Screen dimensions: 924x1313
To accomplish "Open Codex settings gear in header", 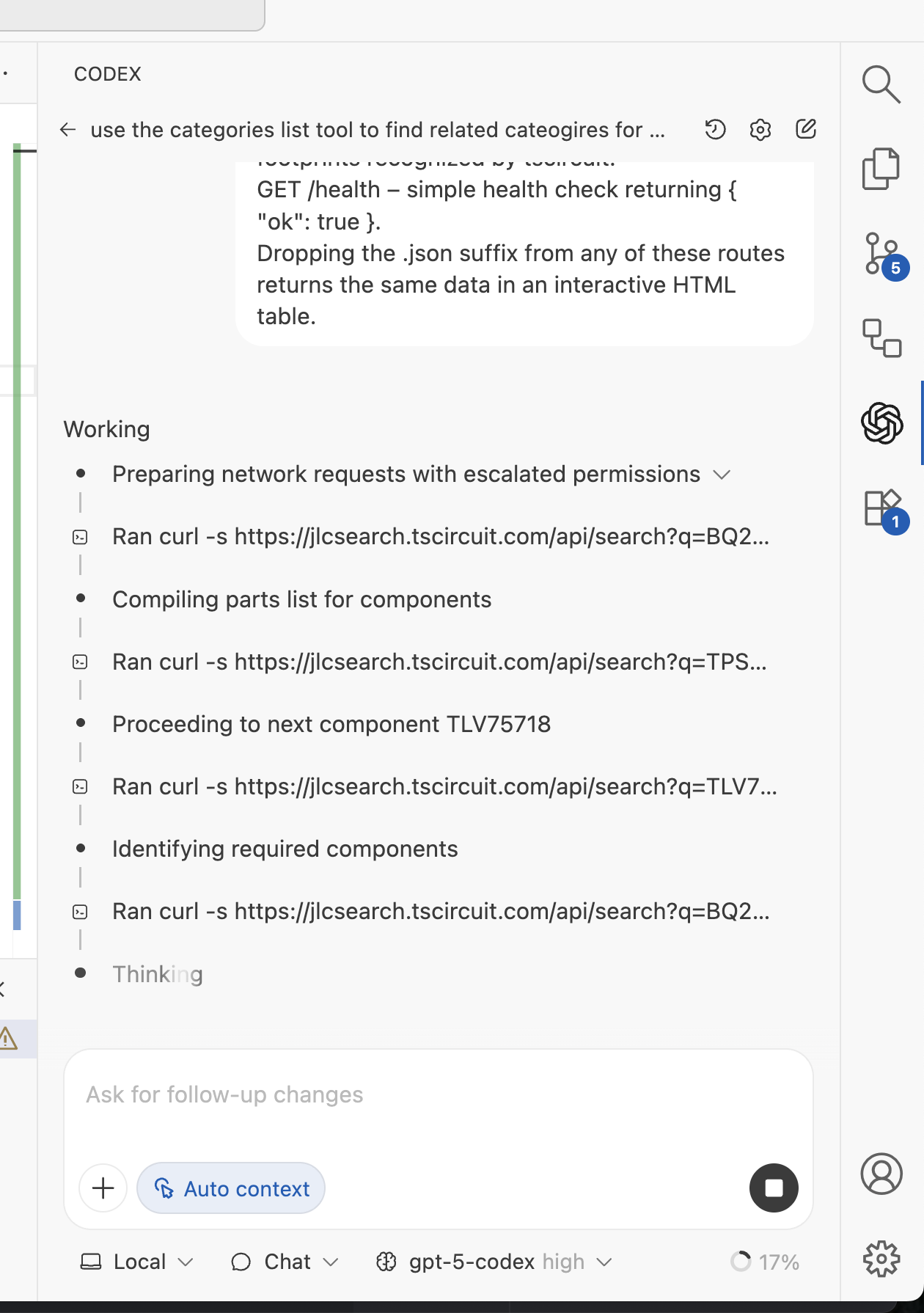I will coord(760,130).
